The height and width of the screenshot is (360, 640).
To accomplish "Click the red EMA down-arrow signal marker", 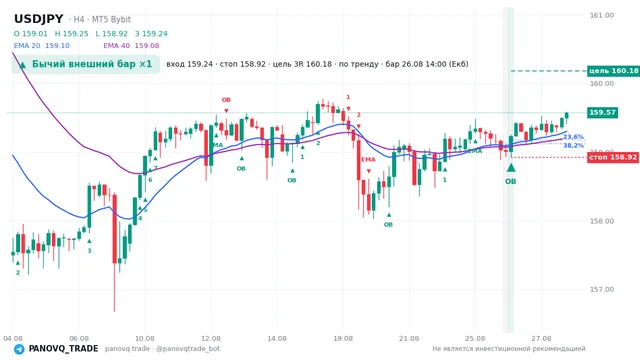I will tap(369, 171).
